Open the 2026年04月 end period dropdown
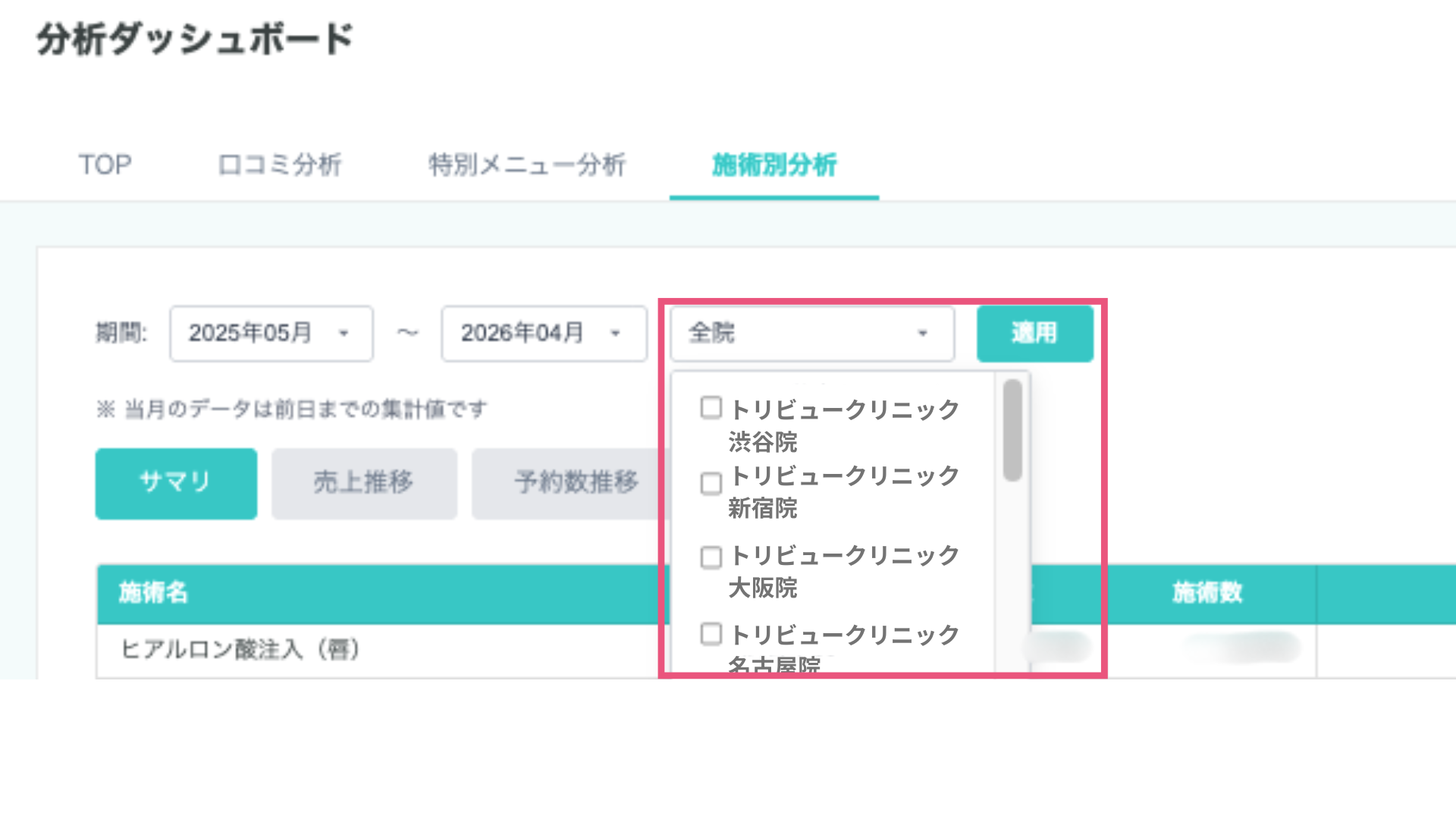This screenshot has width=1456, height=819. (x=543, y=334)
